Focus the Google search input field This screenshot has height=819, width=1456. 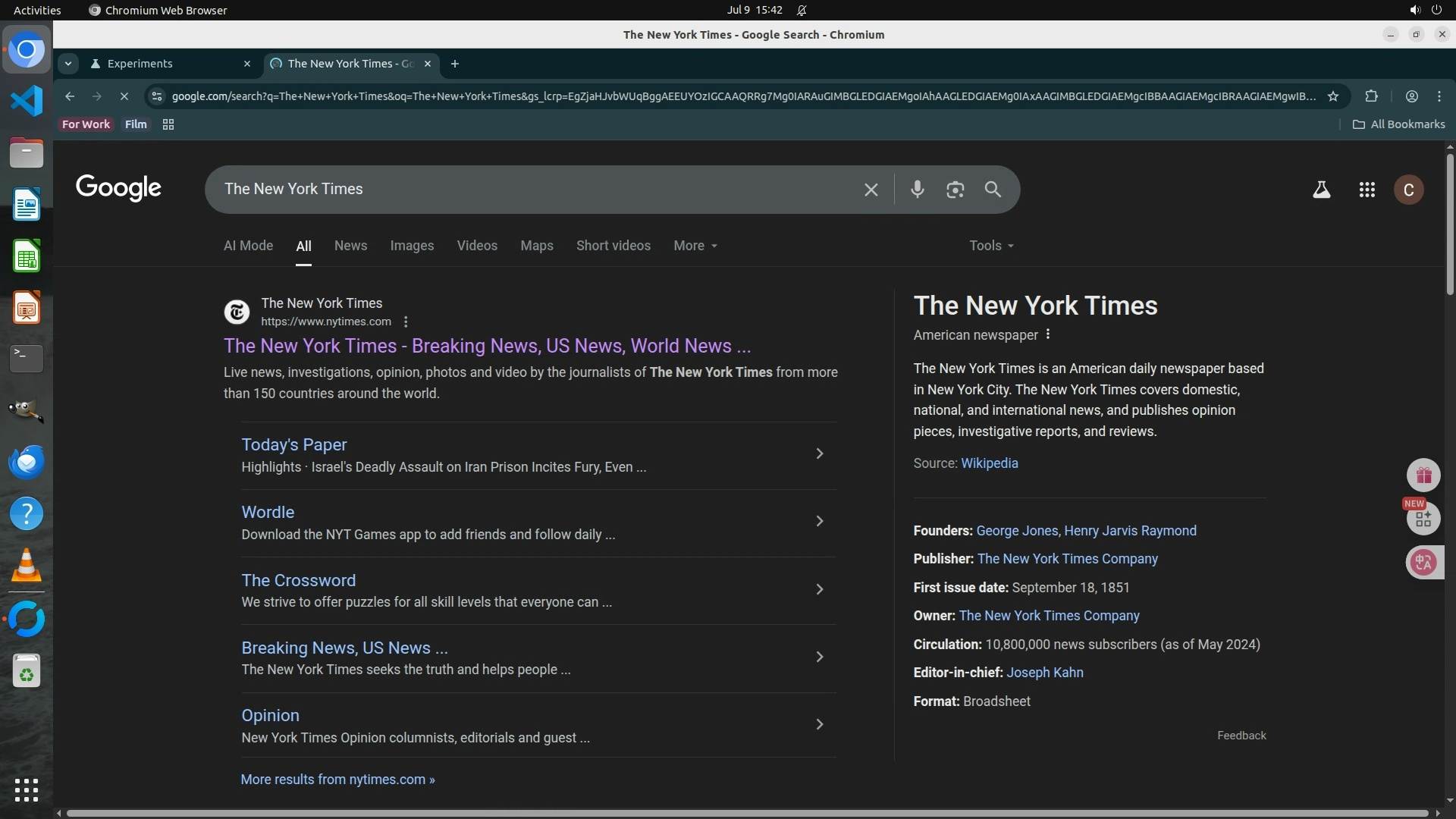531,190
